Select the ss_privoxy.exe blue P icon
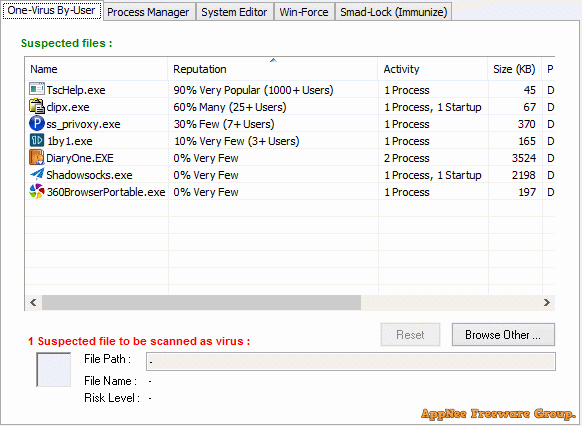The image size is (582, 426). point(37,123)
